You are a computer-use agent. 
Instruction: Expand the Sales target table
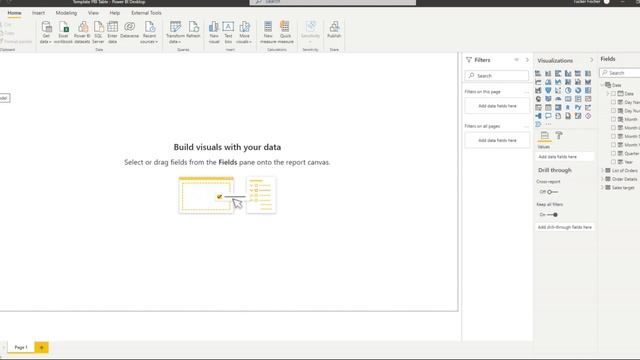[602, 188]
